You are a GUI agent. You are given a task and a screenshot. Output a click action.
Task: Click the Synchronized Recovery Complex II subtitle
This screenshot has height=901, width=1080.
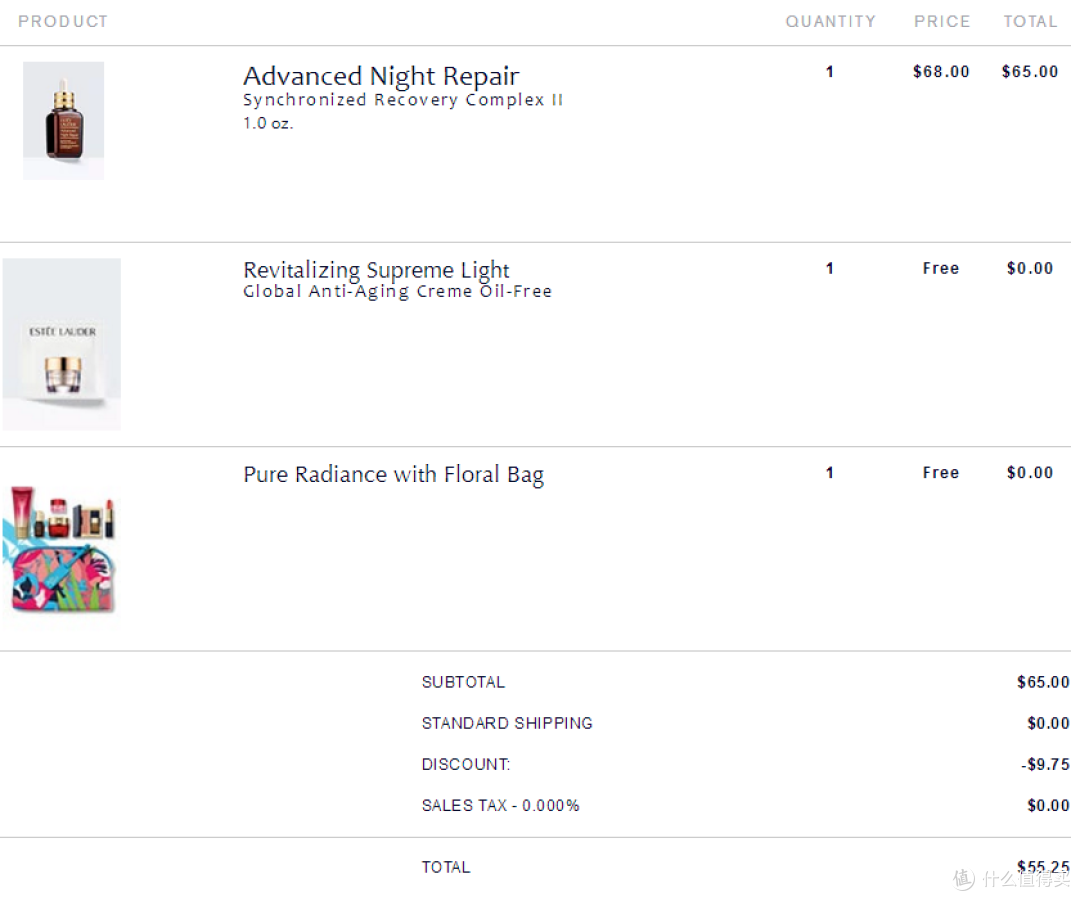click(403, 100)
